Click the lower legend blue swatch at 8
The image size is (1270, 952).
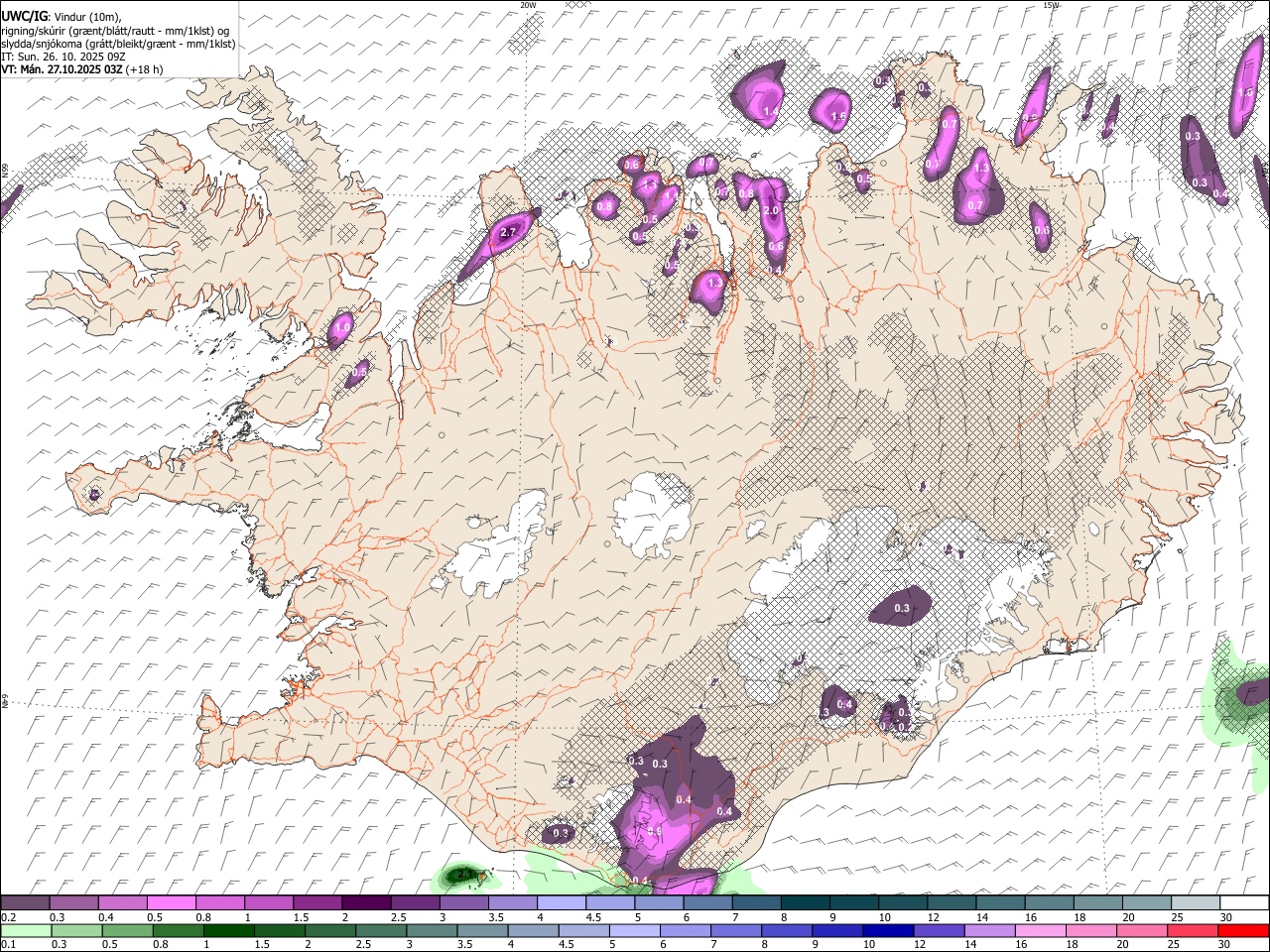[787, 930]
